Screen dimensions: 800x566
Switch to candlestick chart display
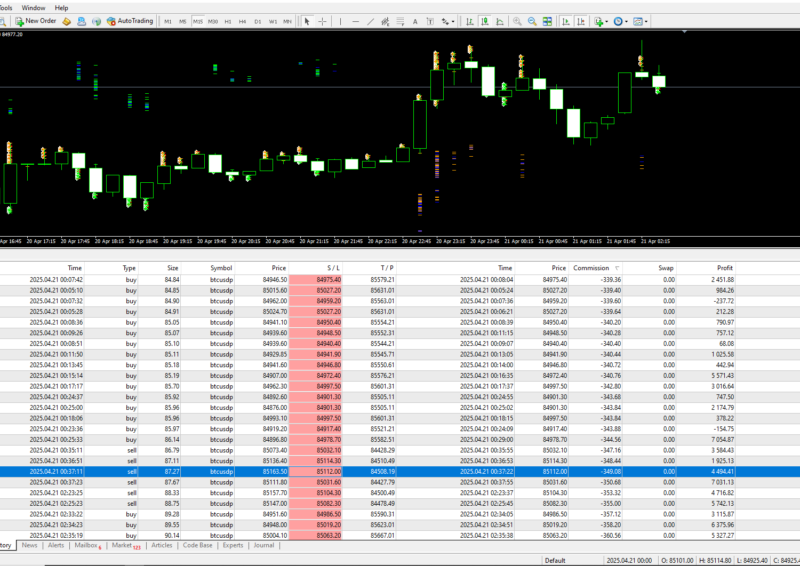483,20
